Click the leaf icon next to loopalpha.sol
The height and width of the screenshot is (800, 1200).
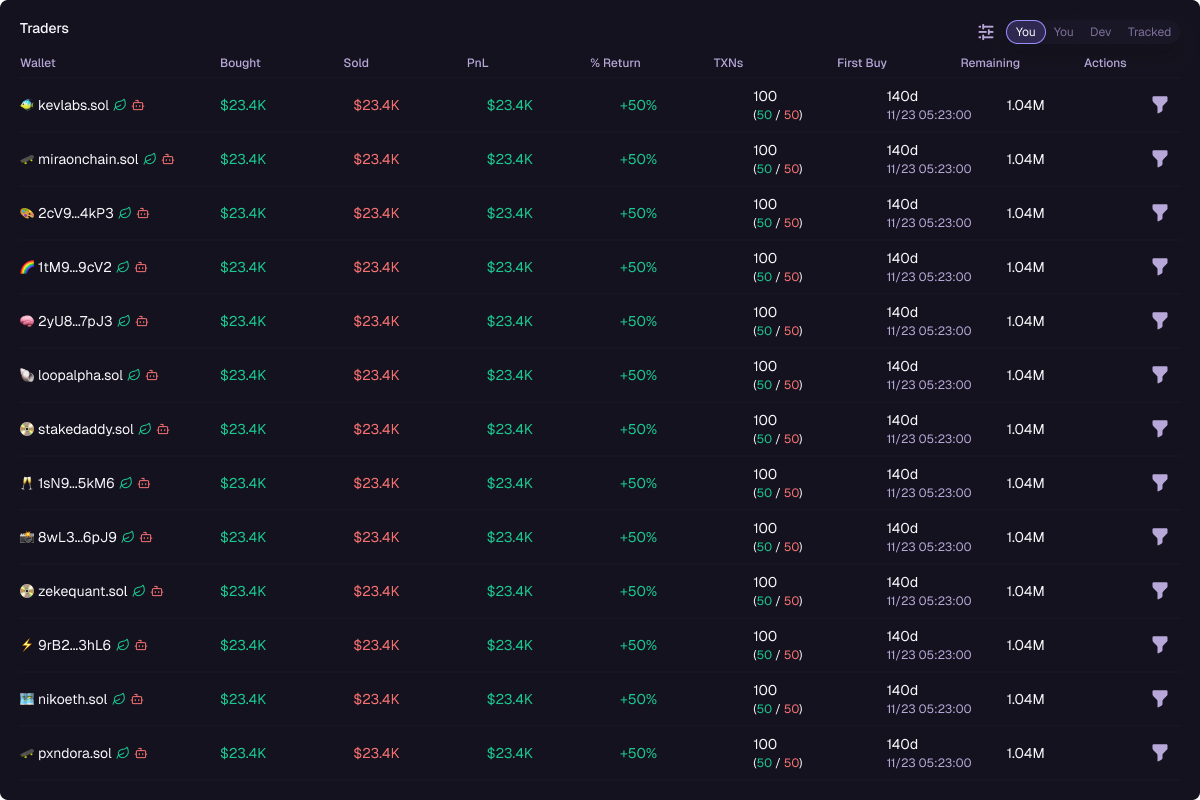(x=134, y=375)
